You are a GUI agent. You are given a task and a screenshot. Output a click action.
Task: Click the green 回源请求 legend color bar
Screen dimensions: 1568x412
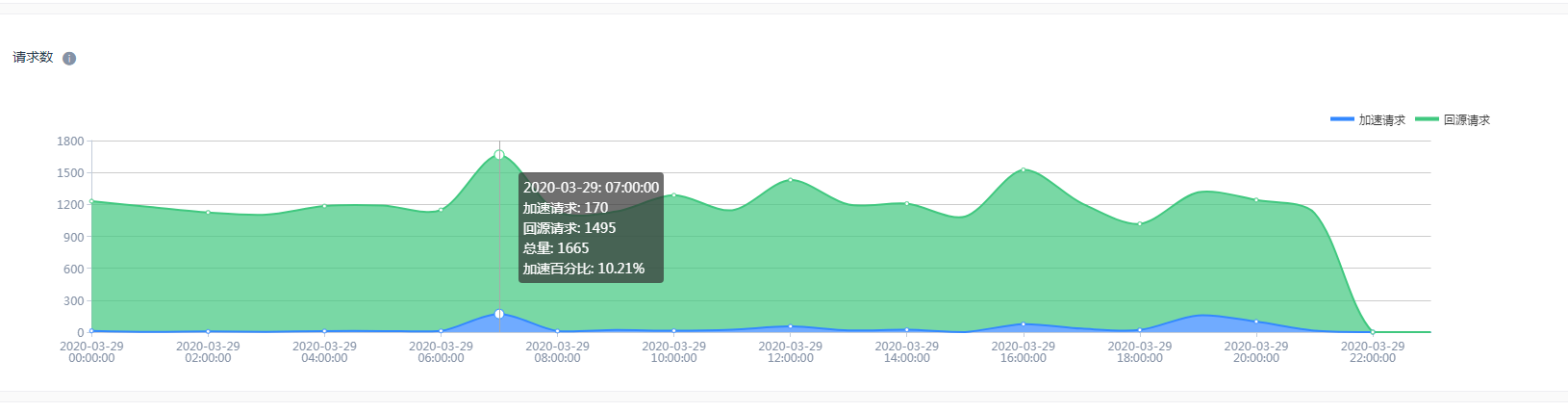(1427, 119)
